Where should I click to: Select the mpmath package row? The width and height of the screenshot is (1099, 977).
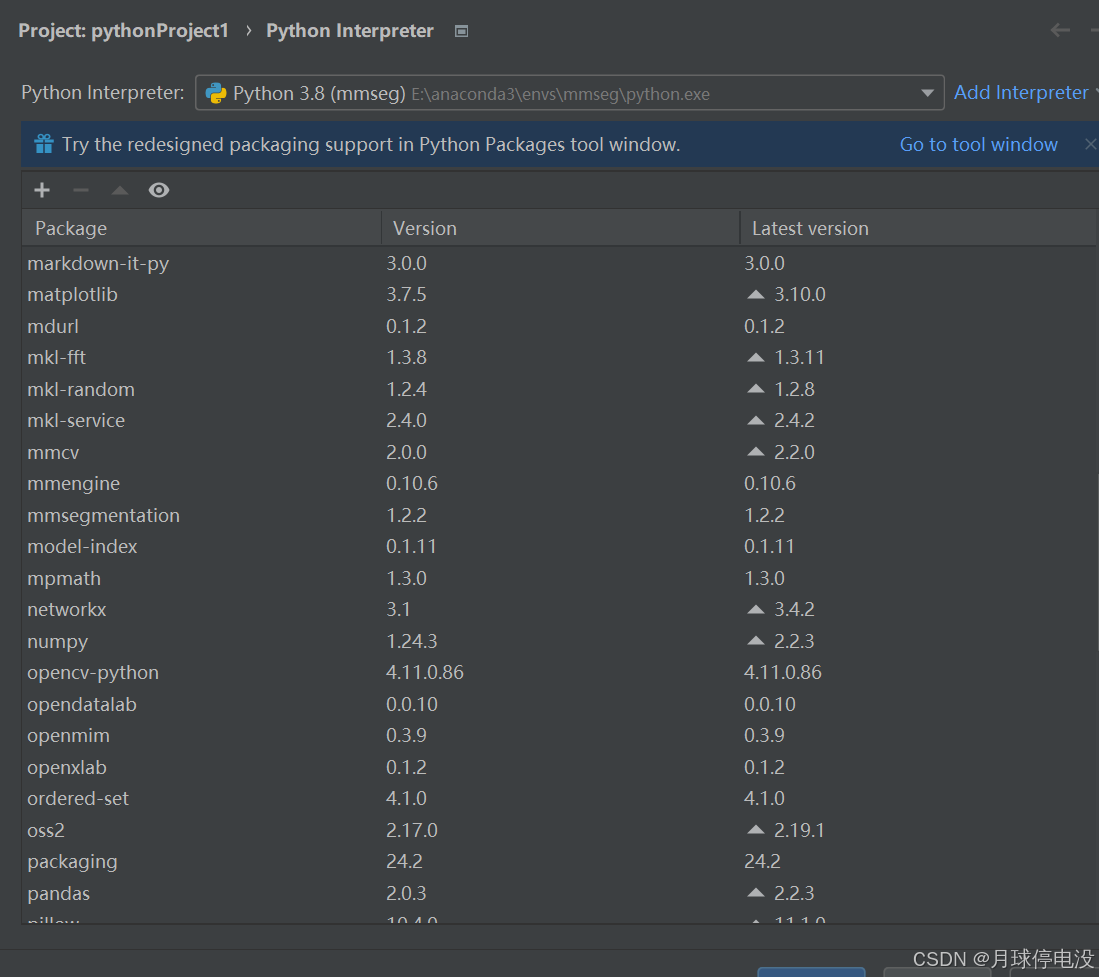[x=559, y=578]
